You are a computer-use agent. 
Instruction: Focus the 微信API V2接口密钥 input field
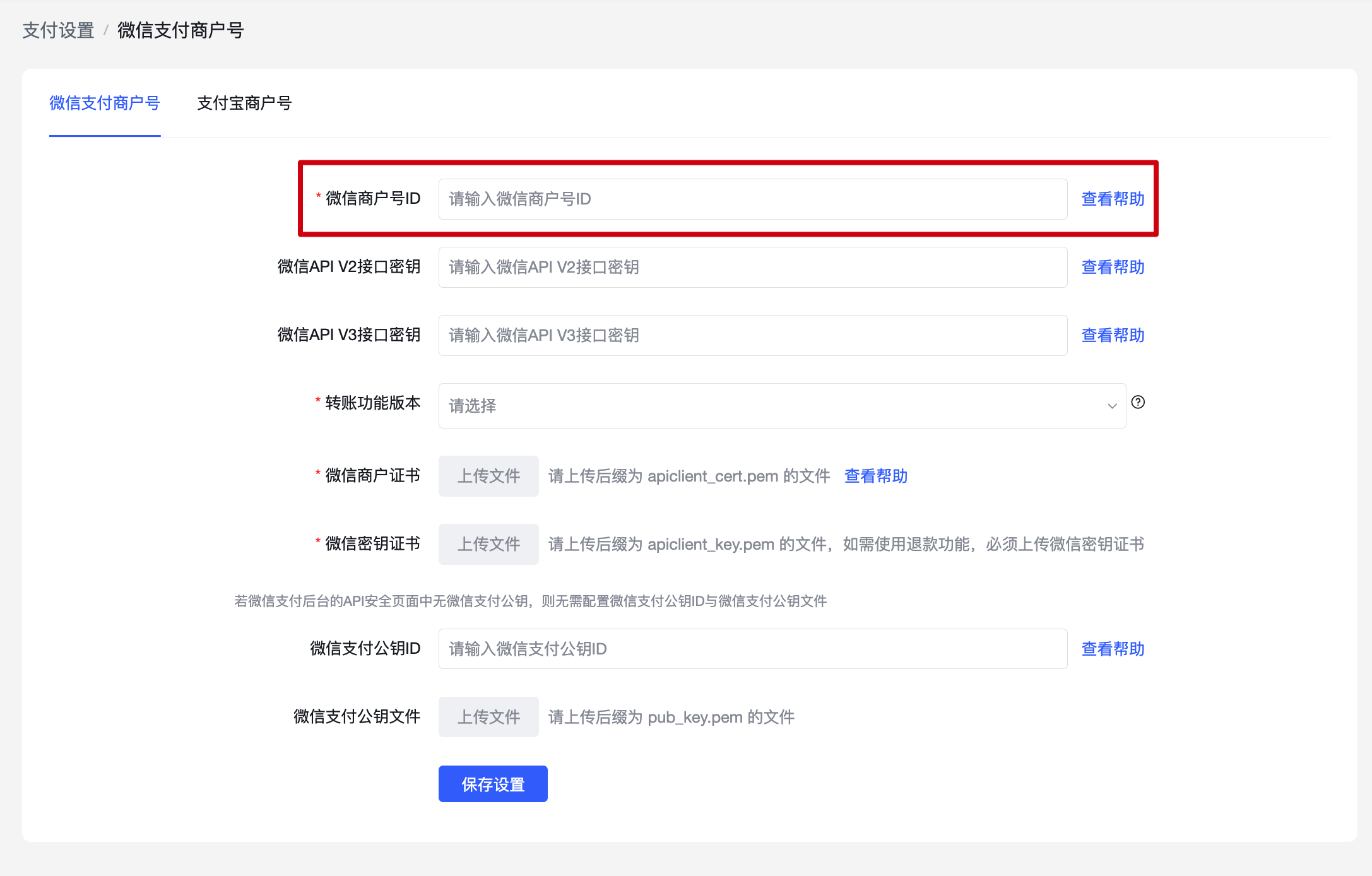[753, 267]
